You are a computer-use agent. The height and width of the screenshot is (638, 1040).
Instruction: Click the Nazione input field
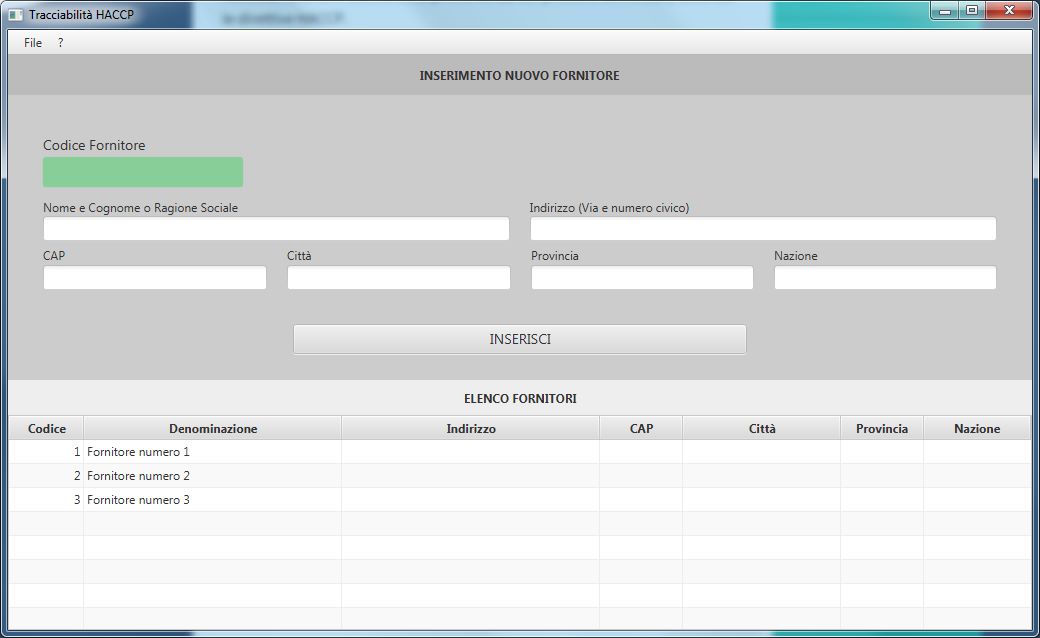(885, 278)
